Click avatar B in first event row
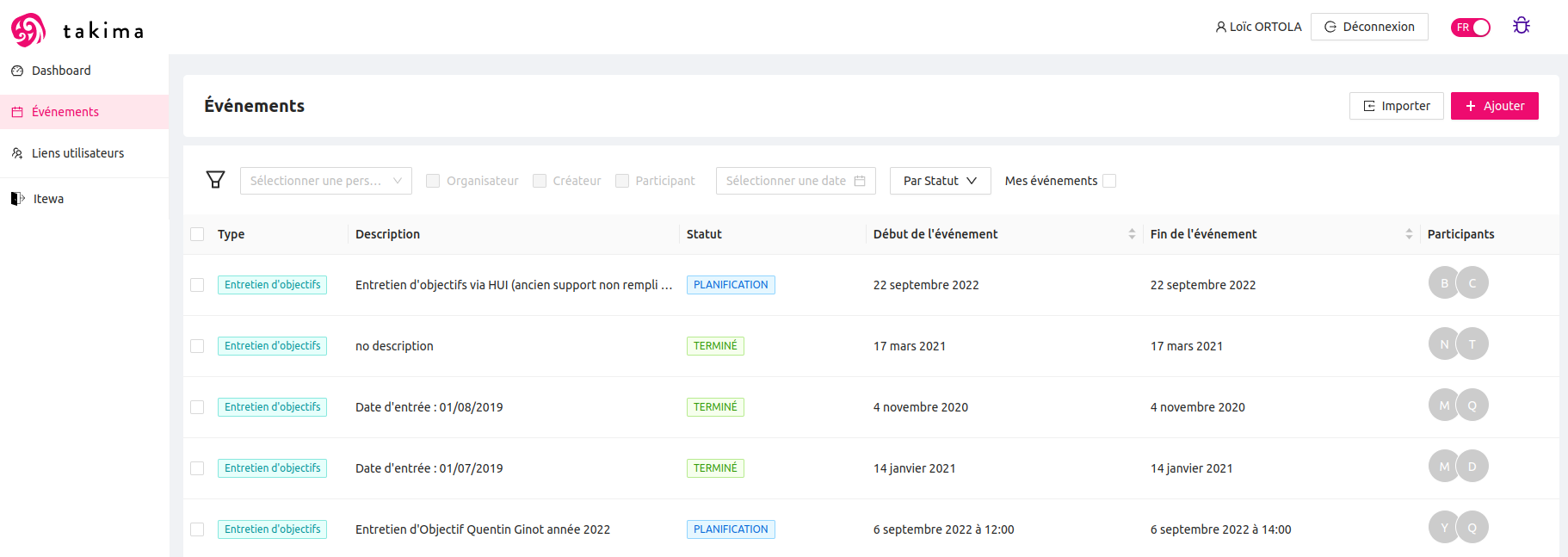Image resolution: width=1568 pixels, height=557 pixels. click(1443, 283)
